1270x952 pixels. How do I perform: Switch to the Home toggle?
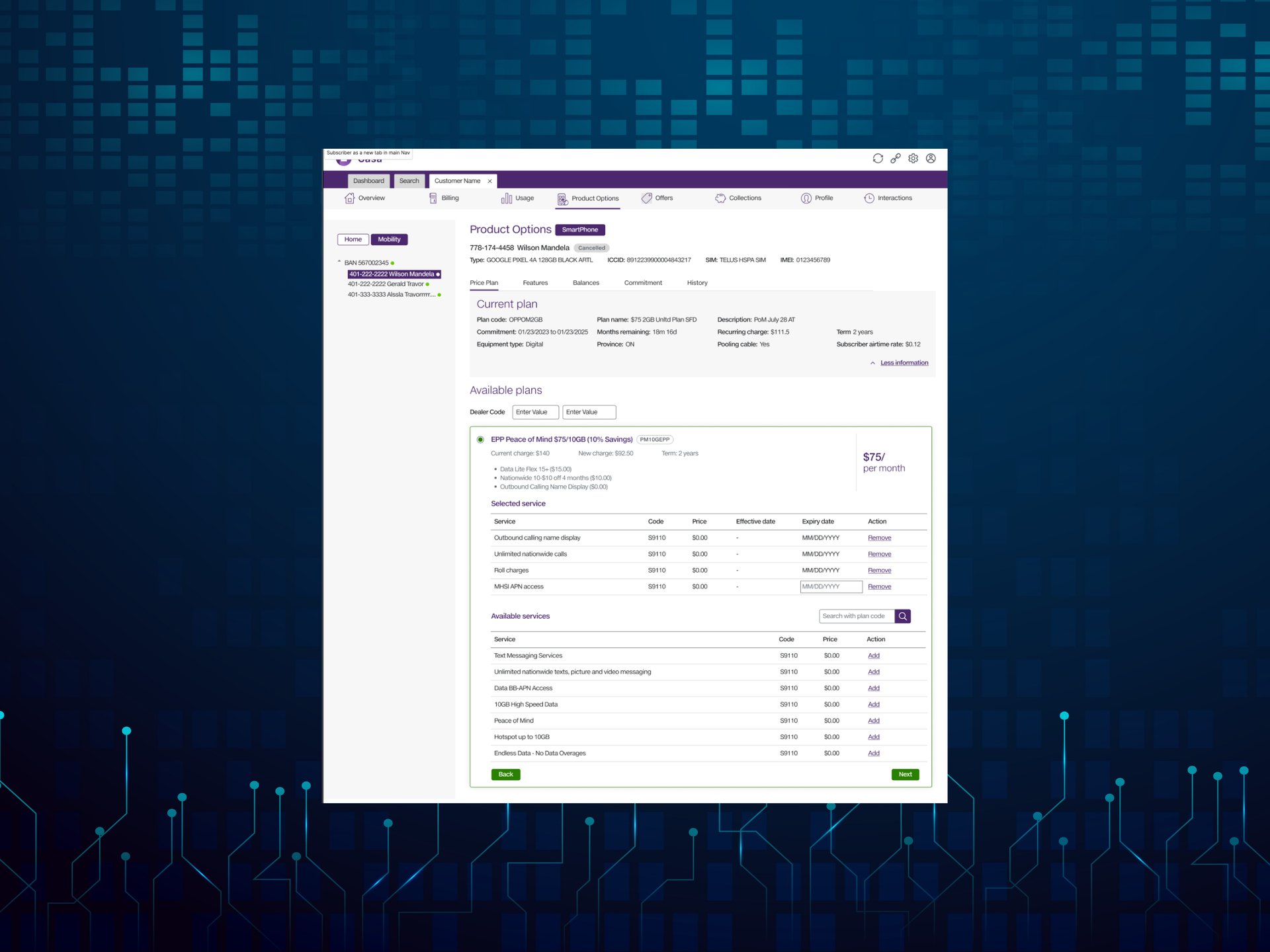point(353,239)
